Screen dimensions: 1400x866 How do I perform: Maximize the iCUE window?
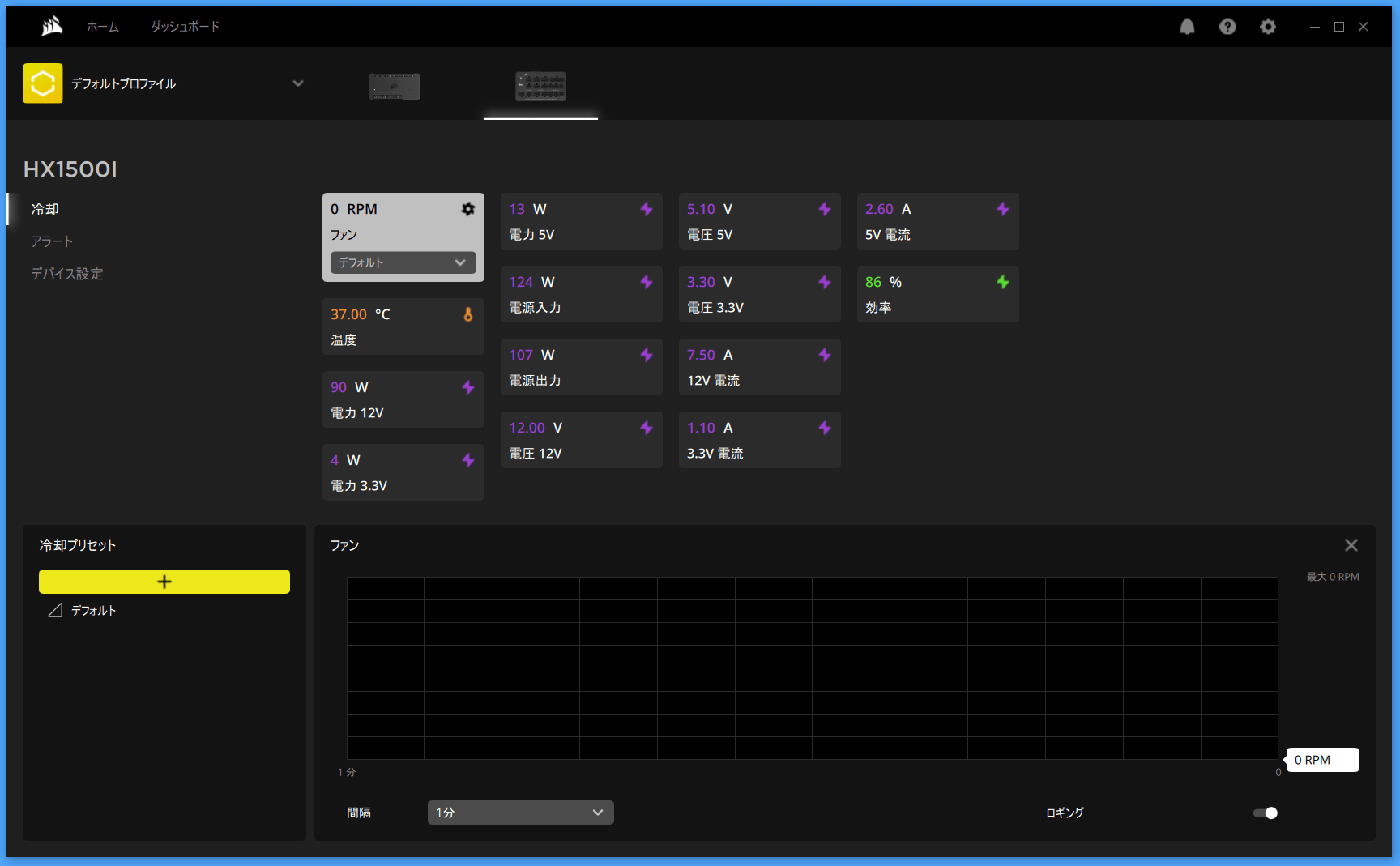[x=1339, y=27]
